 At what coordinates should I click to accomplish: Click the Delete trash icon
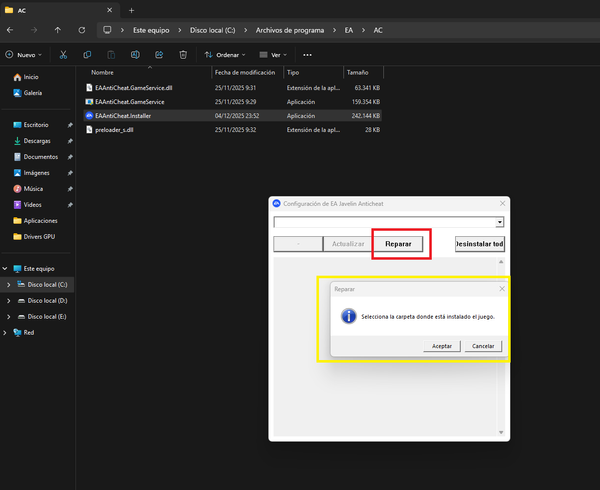coord(183,55)
